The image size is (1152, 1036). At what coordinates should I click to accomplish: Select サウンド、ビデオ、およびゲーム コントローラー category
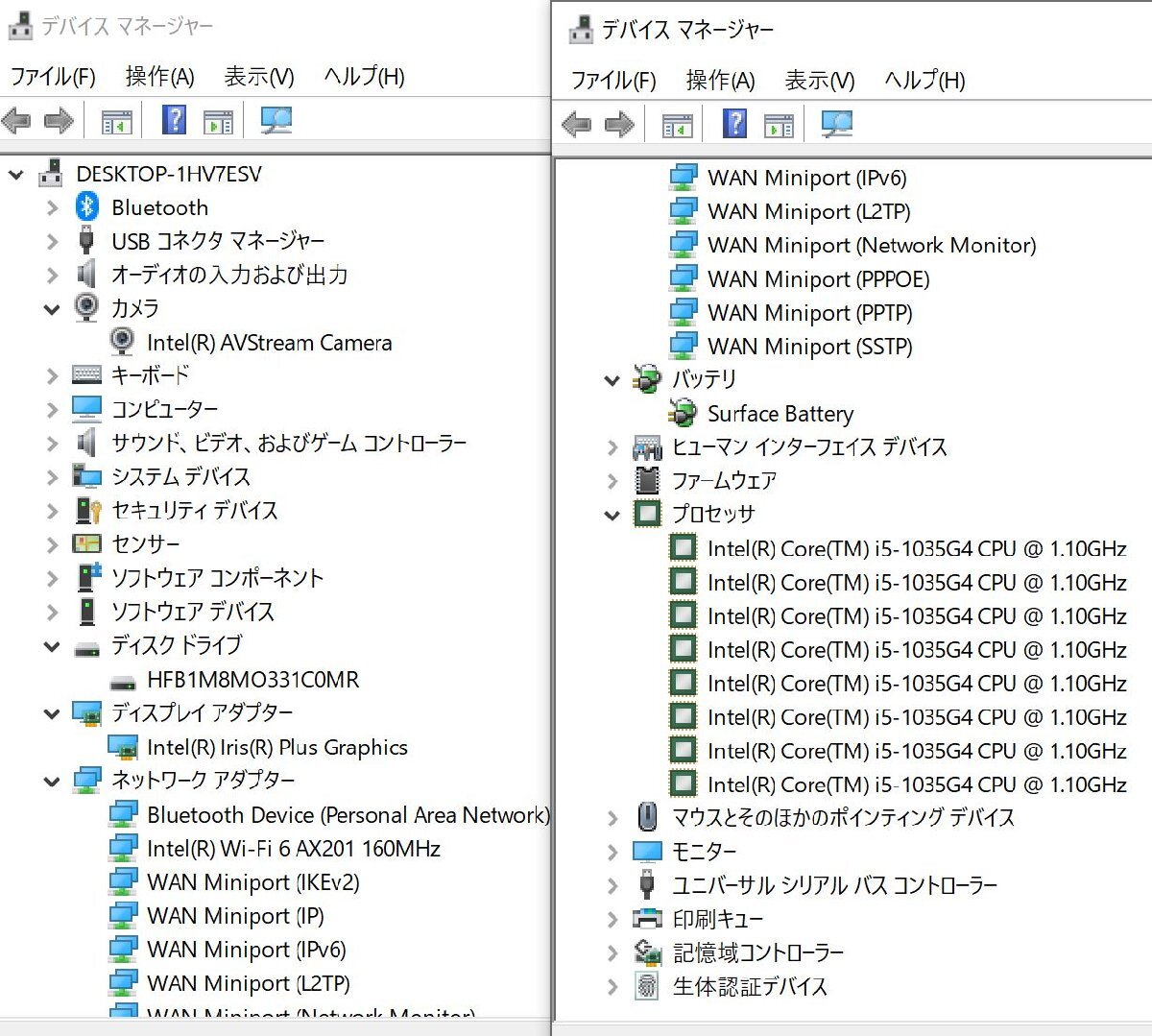click(289, 444)
